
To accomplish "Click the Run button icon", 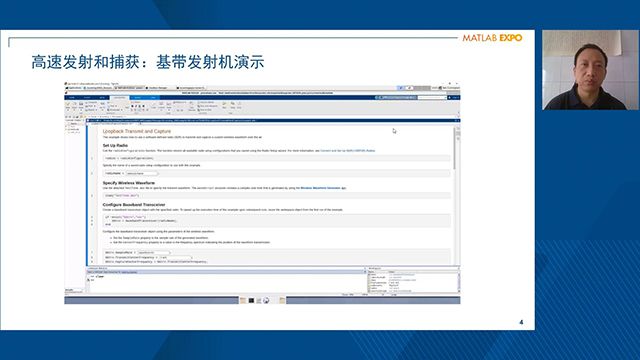I will pos(224,104).
